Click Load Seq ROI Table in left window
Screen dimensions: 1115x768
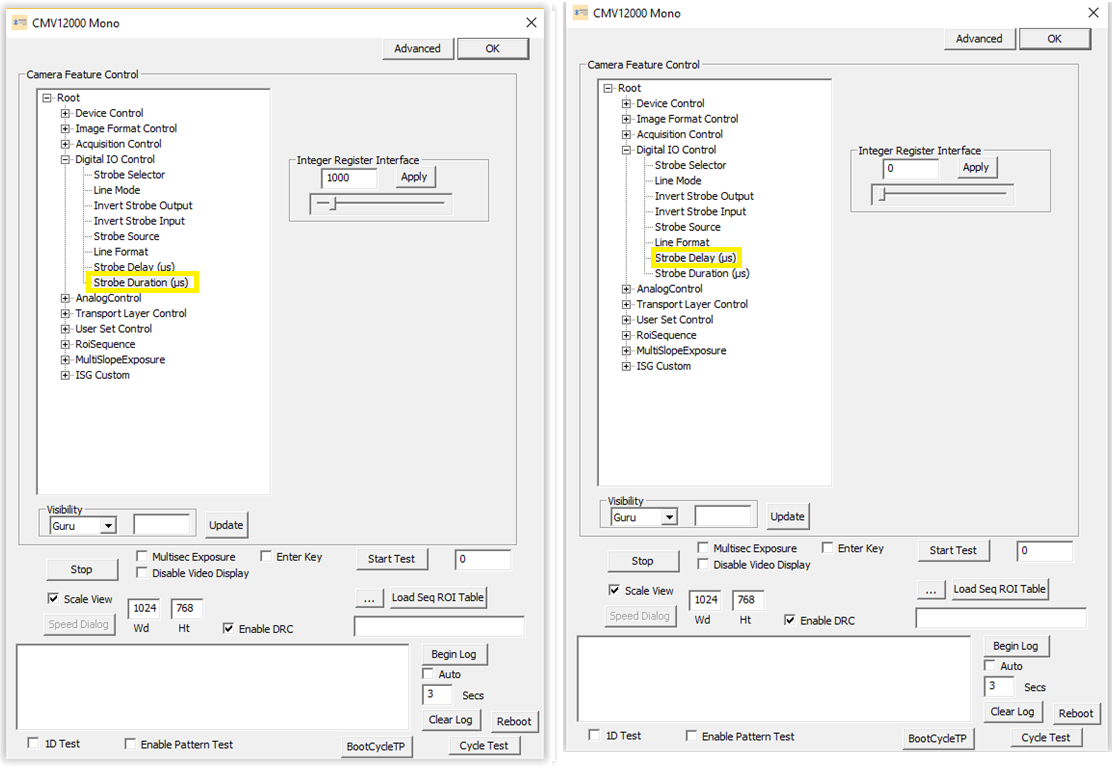coord(437,597)
